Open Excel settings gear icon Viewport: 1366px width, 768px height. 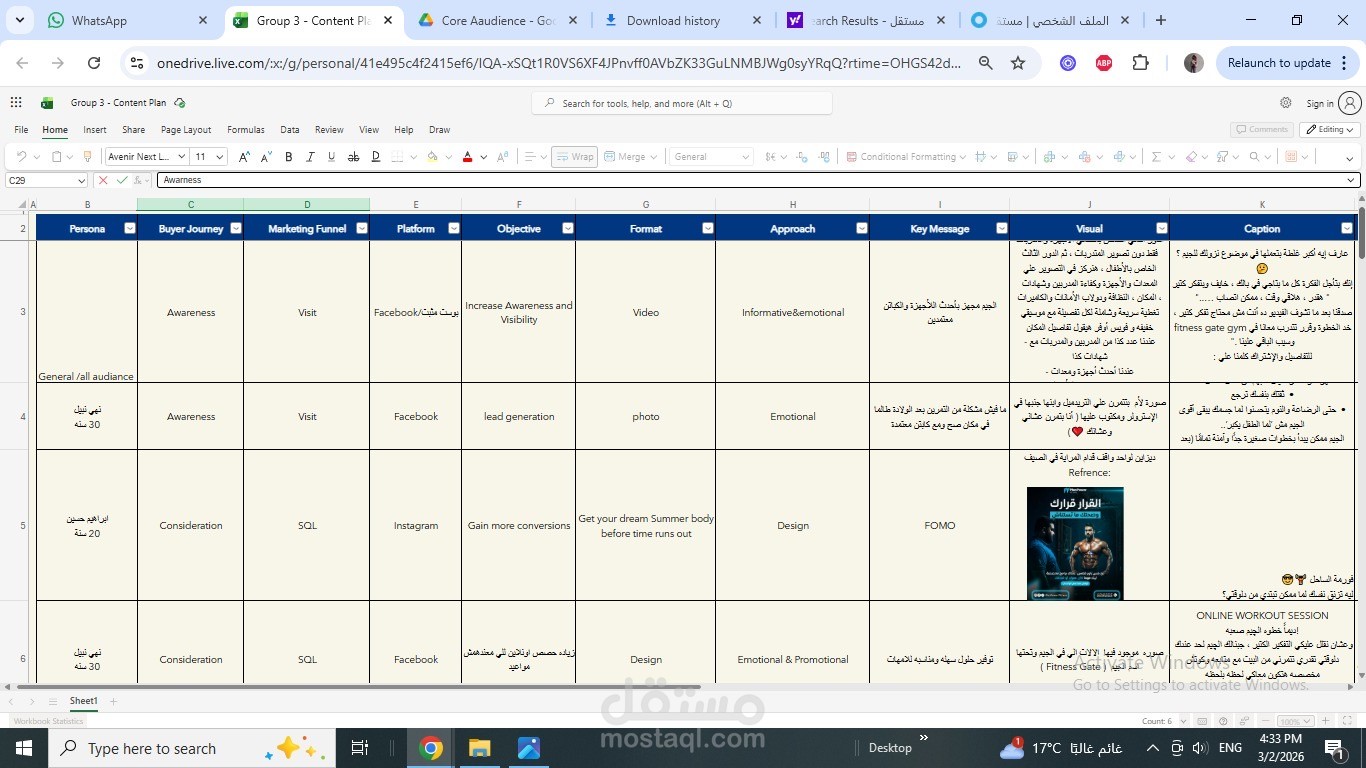[1286, 102]
